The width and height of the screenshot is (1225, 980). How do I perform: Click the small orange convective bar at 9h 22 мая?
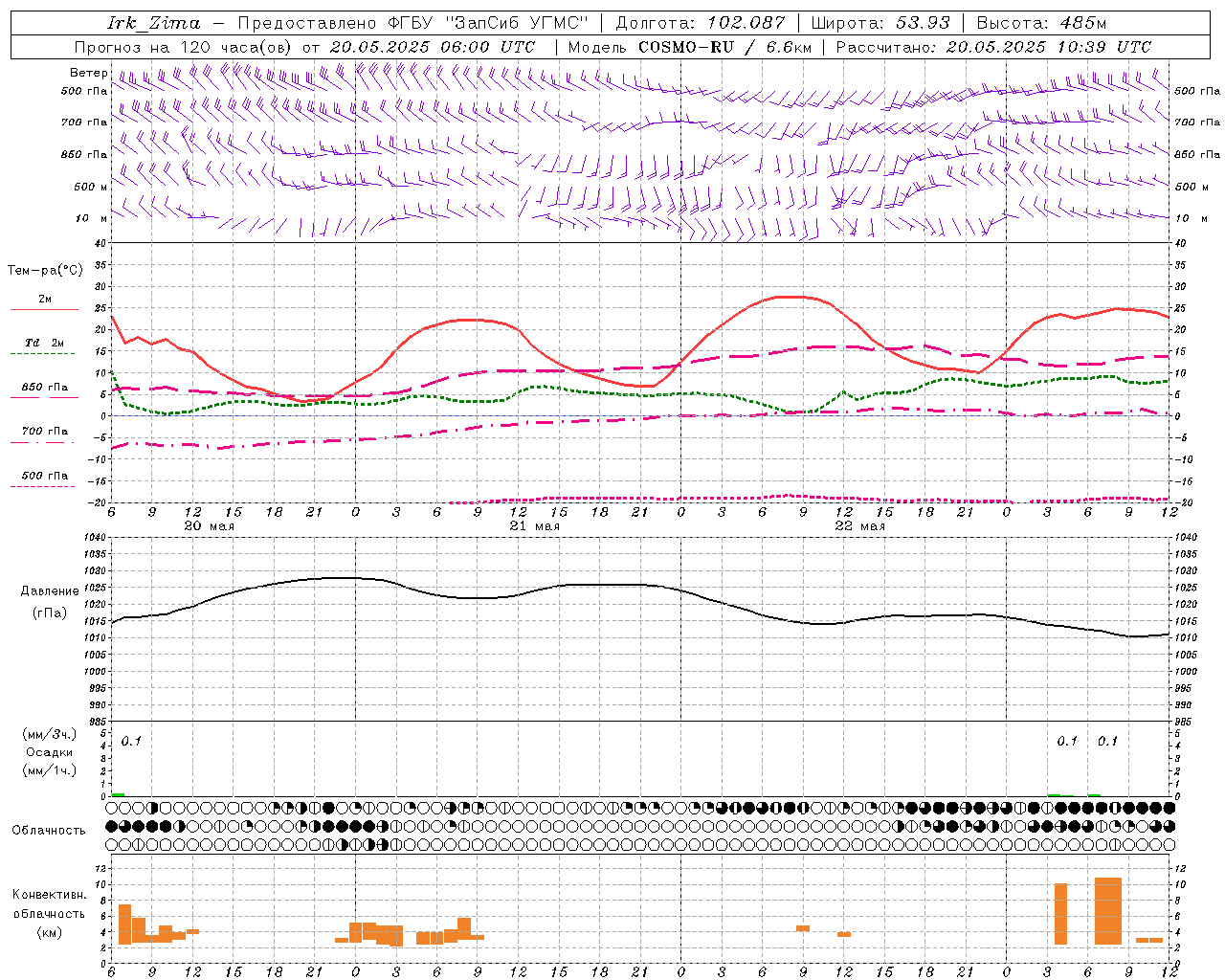pyautogui.click(x=803, y=928)
